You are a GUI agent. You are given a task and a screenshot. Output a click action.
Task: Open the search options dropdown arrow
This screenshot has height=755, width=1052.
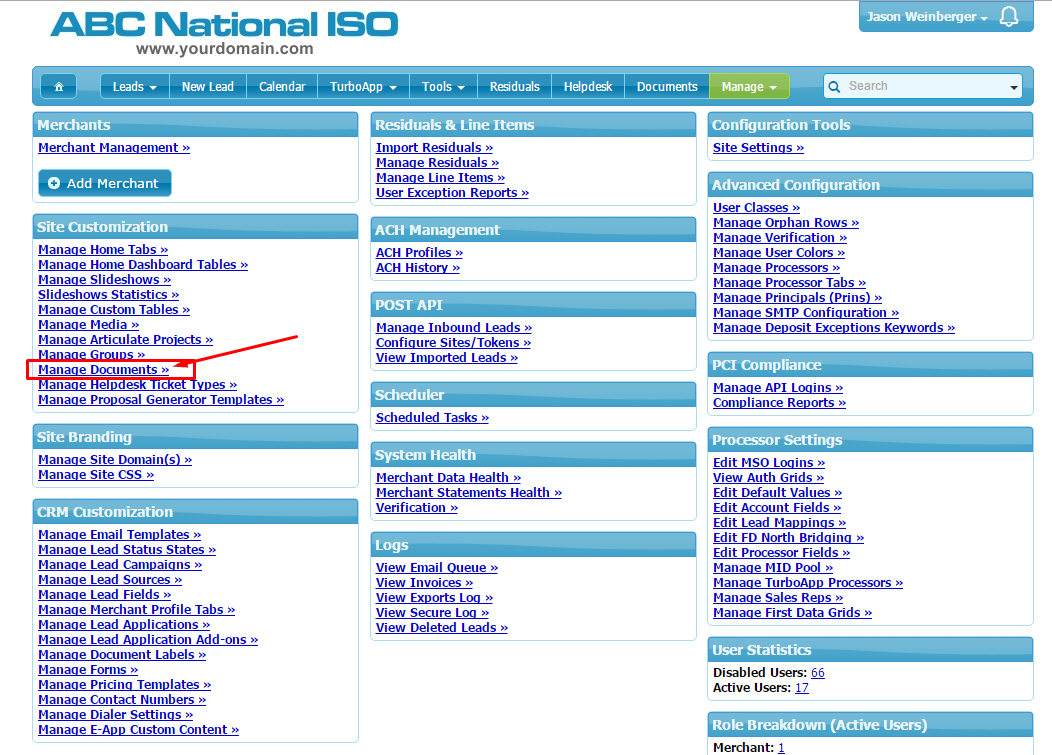click(1013, 87)
